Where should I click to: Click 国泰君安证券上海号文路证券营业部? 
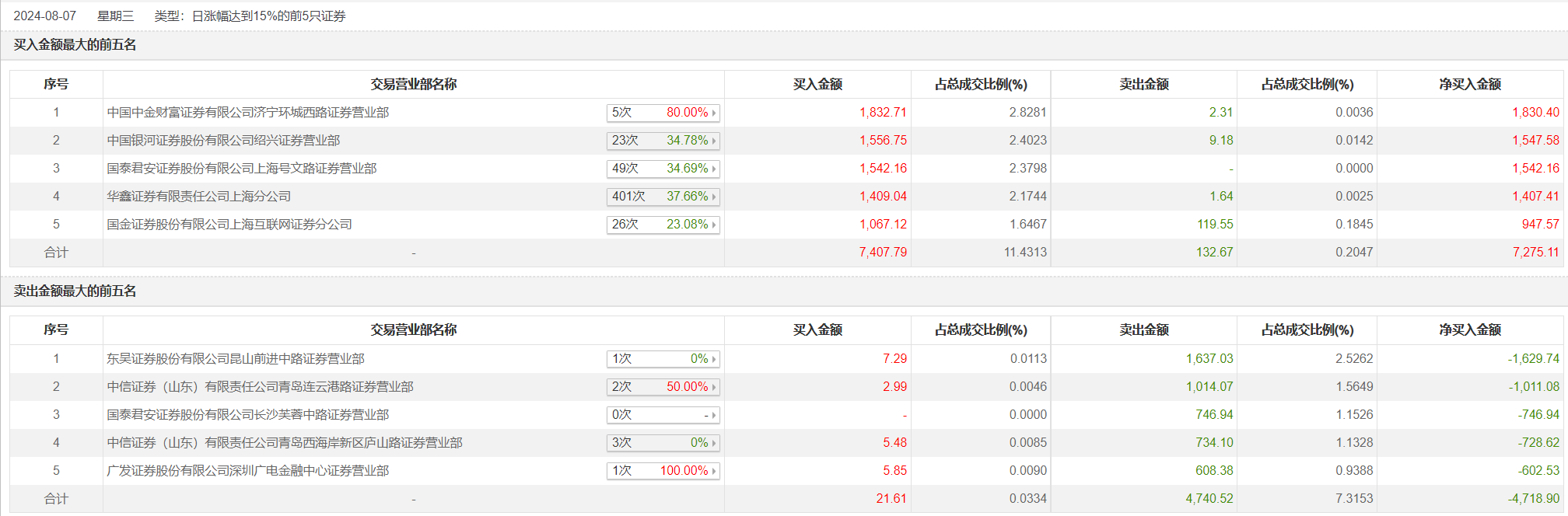click(x=242, y=169)
